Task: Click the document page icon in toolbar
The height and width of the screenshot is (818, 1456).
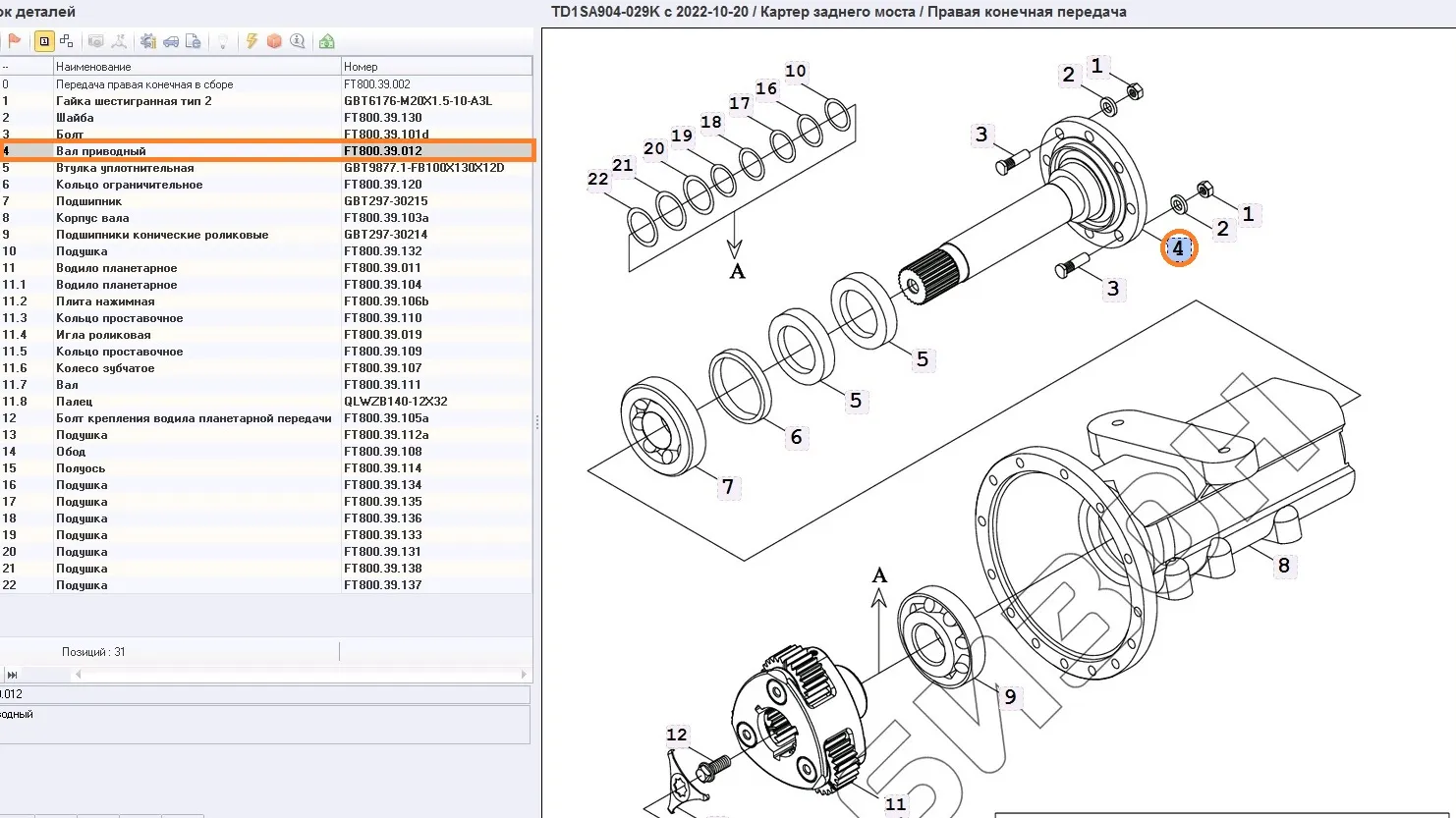Action: tap(194, 41)
